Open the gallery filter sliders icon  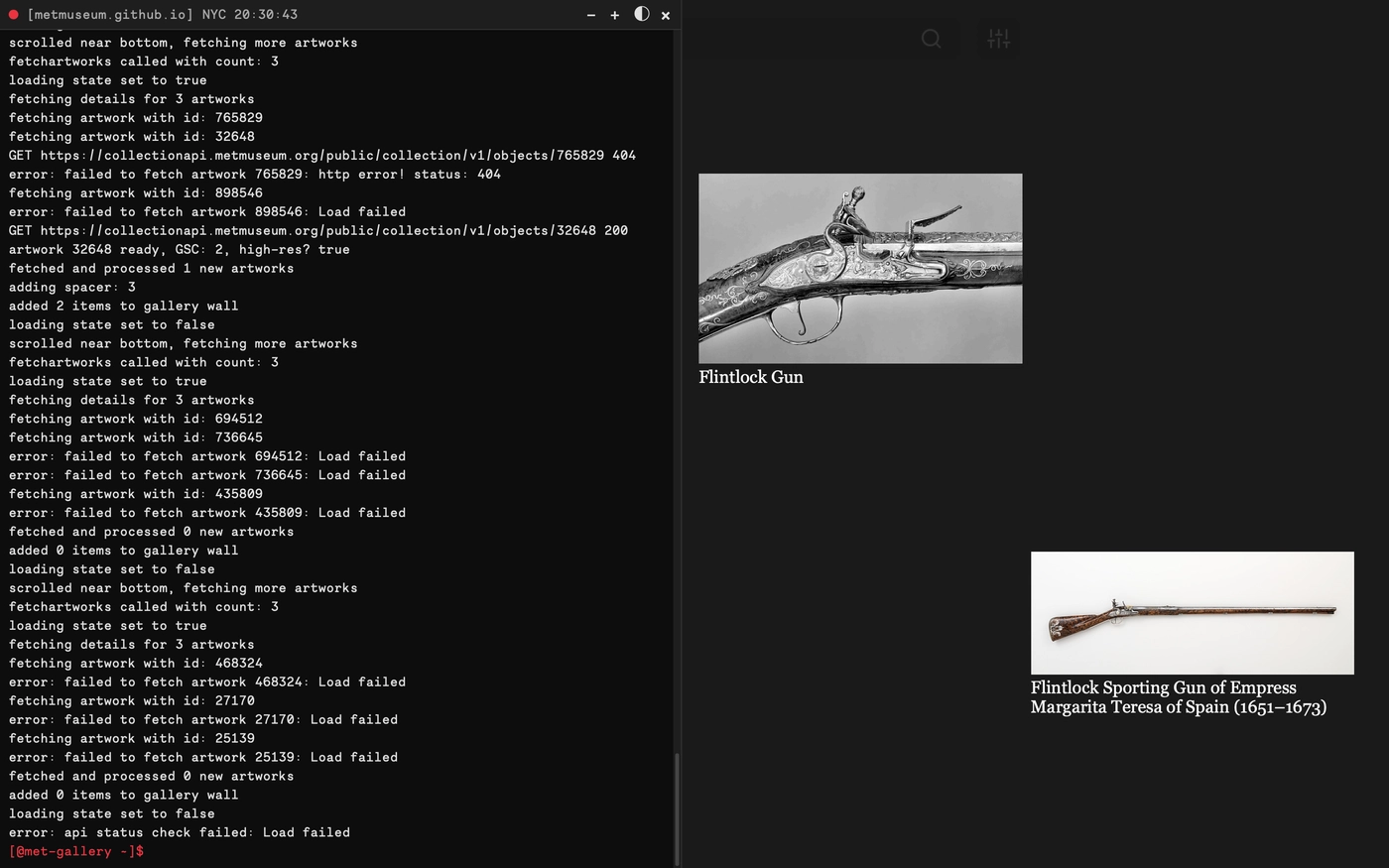[x=998, y=39]
